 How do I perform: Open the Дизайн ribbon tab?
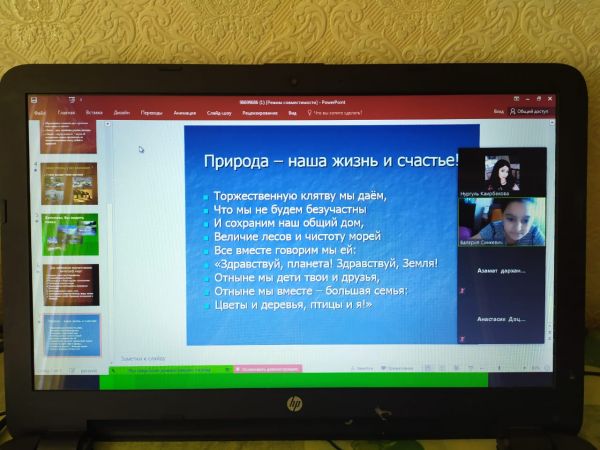(x=121, y=113)
